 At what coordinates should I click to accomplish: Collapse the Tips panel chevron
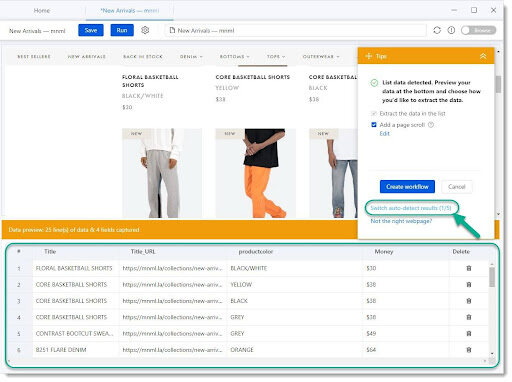click(x=483, y=56)
